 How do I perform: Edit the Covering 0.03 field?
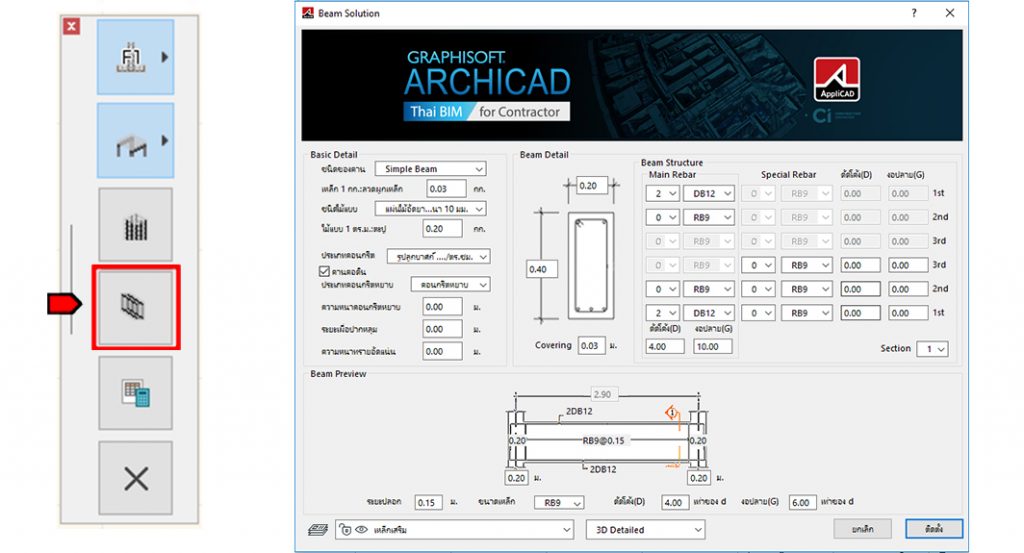click(x=591, y=345)
